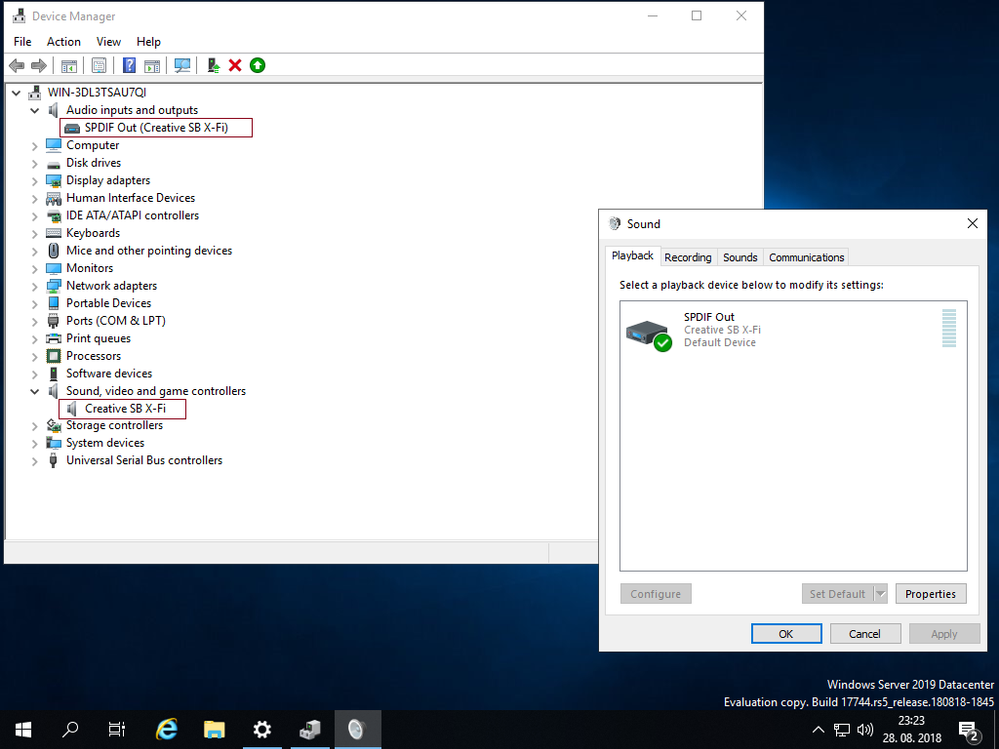Expand Mice and other pointing devices
The image size is (999, 749).
(34, 252)
